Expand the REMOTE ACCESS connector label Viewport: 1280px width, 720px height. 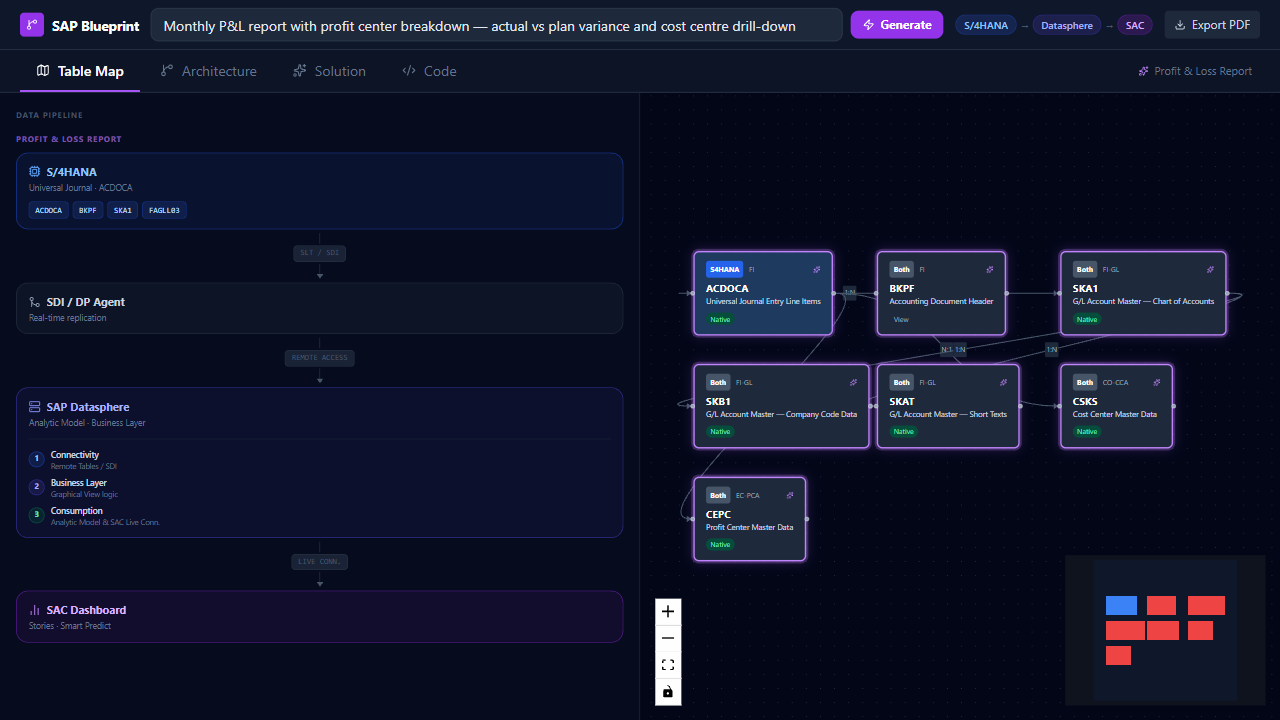click(319, 357)
